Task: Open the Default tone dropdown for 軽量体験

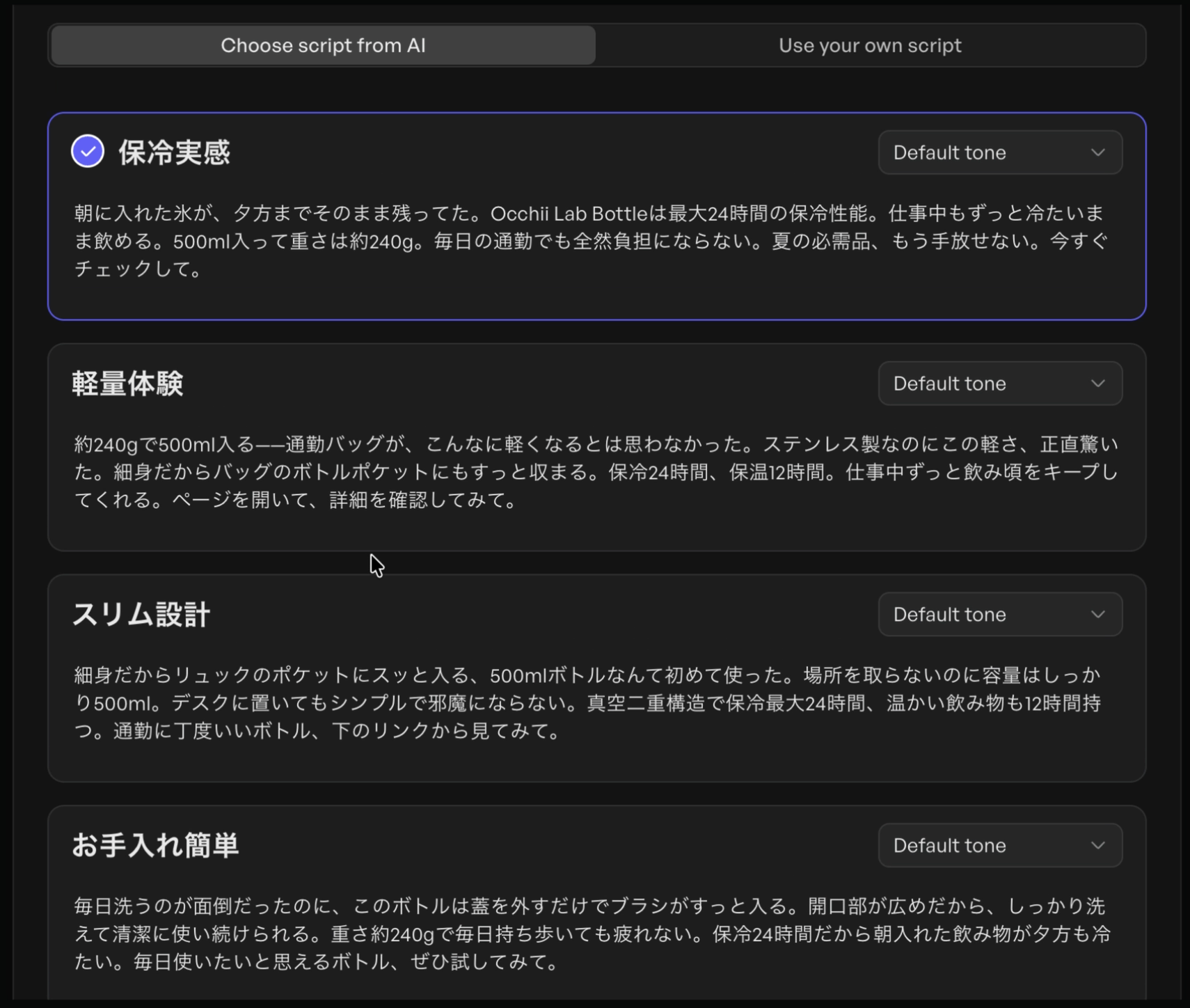Action: [1000, 384]
